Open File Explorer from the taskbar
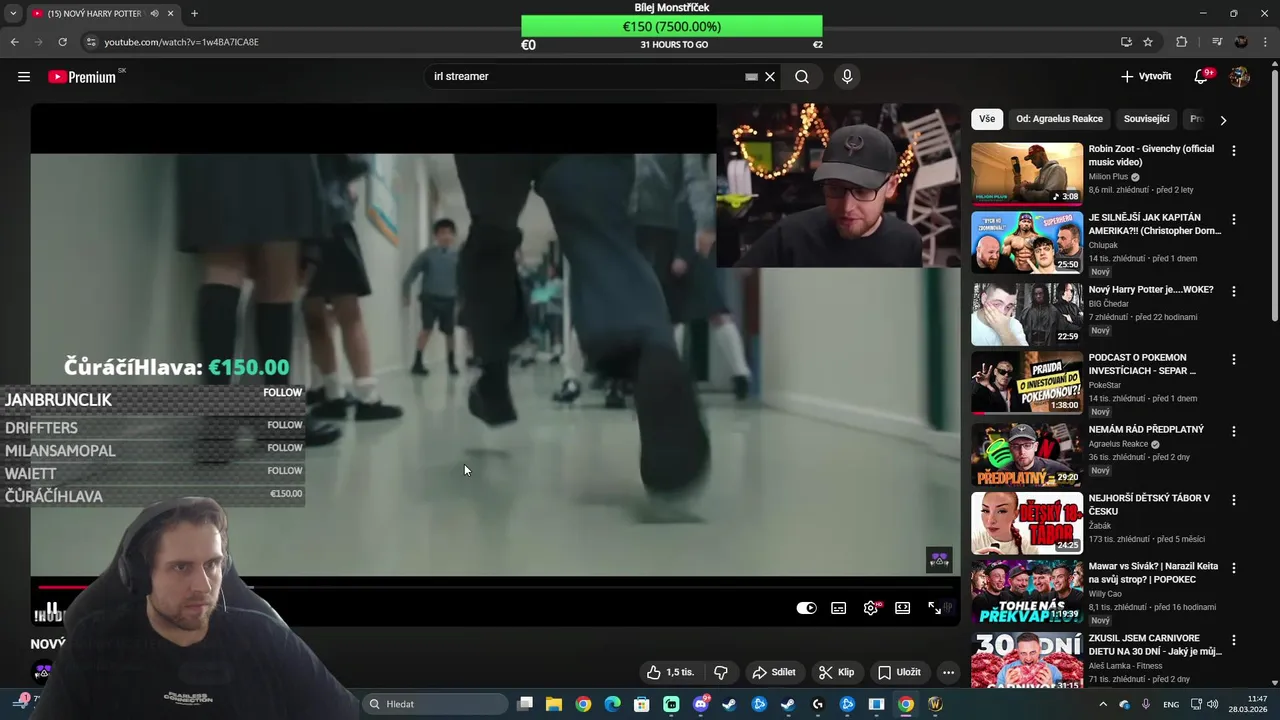The image size is (1280, 720). point(554,704)
